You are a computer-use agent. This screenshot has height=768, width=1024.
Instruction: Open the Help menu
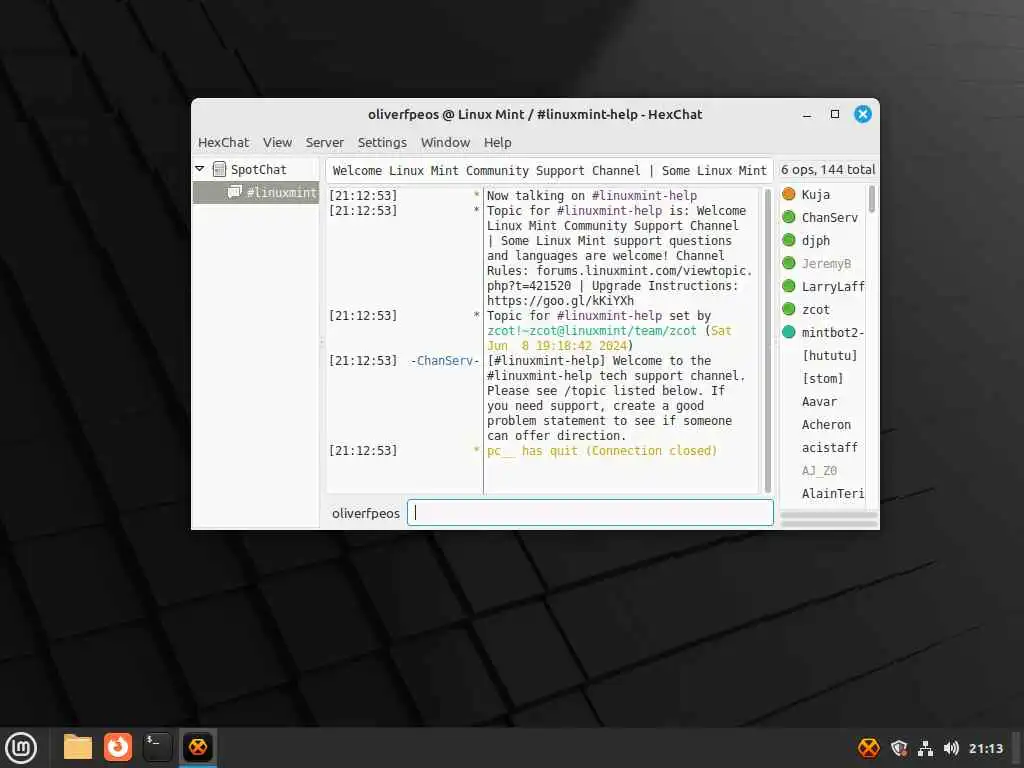[x=498, y=142]
